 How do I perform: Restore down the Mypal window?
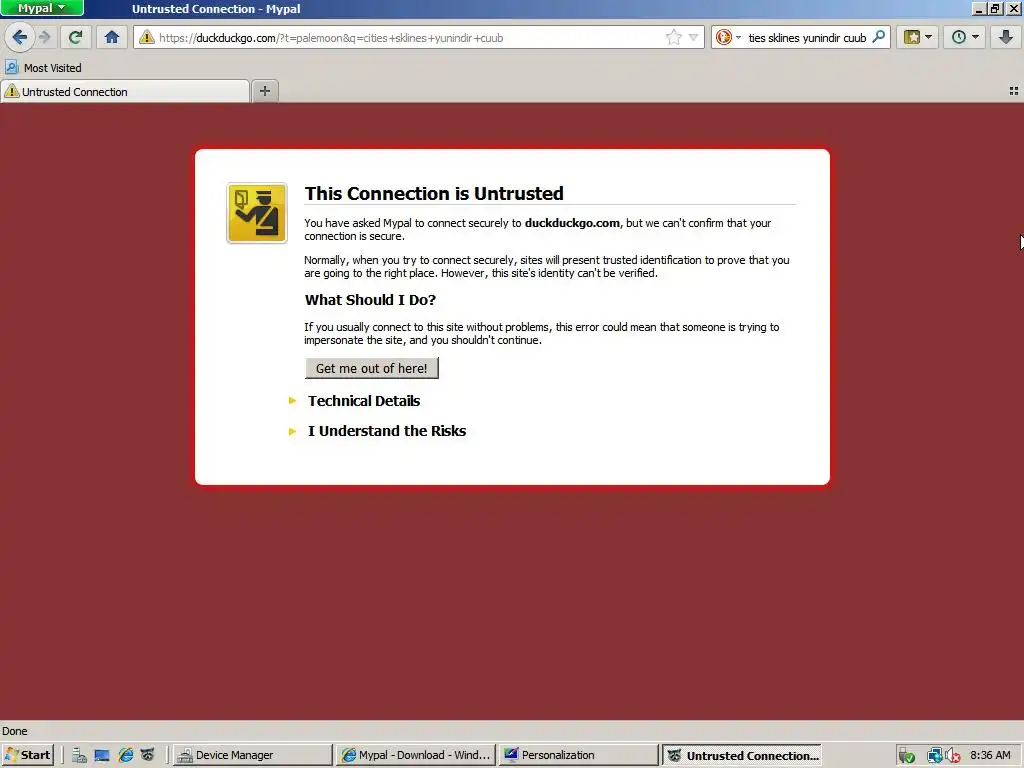click(x=995, y=8)
